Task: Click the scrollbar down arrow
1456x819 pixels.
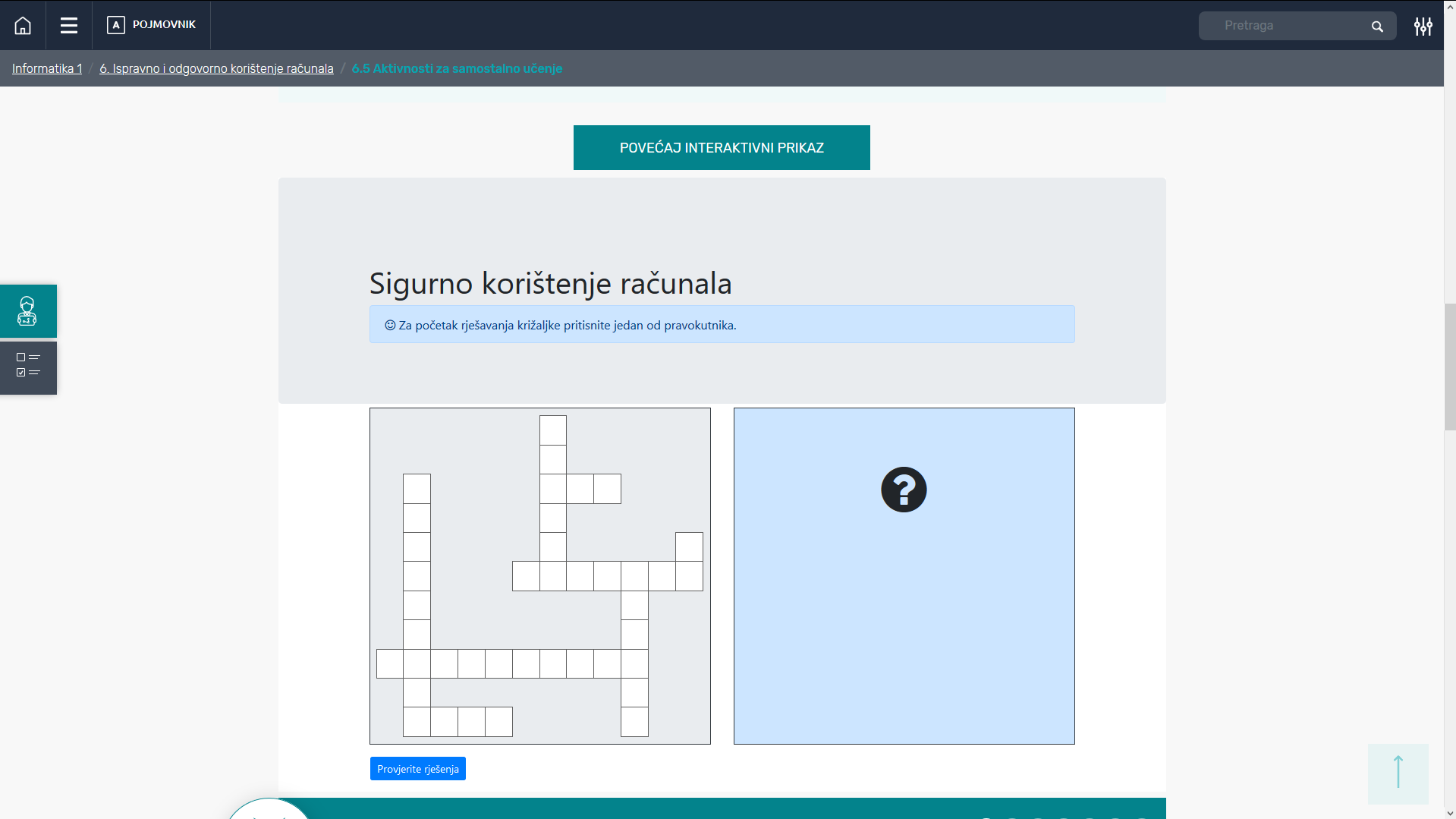Action: coord(1450,813)
